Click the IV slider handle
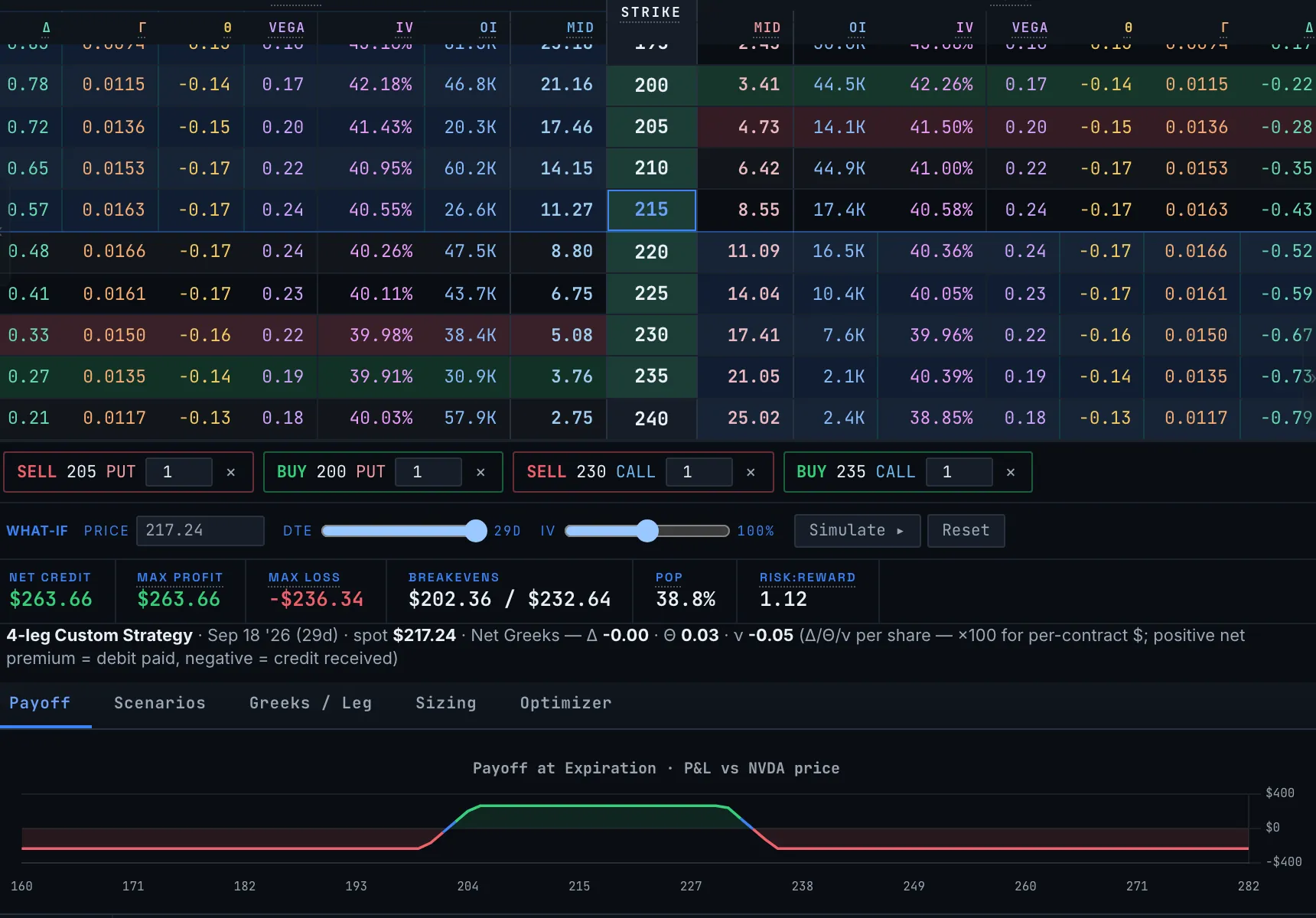The width and height of the screenshot is (1316, 918). [x=647, y=531]
